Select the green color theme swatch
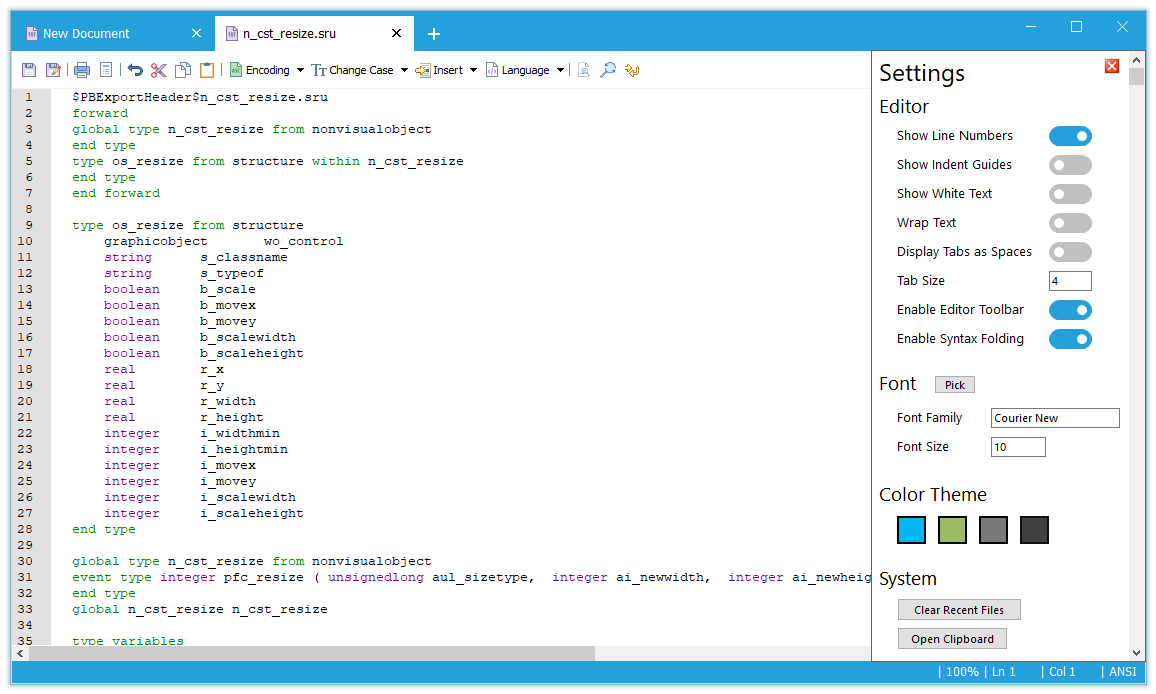Screen dimensions: 1156x694 click(952, 530)
